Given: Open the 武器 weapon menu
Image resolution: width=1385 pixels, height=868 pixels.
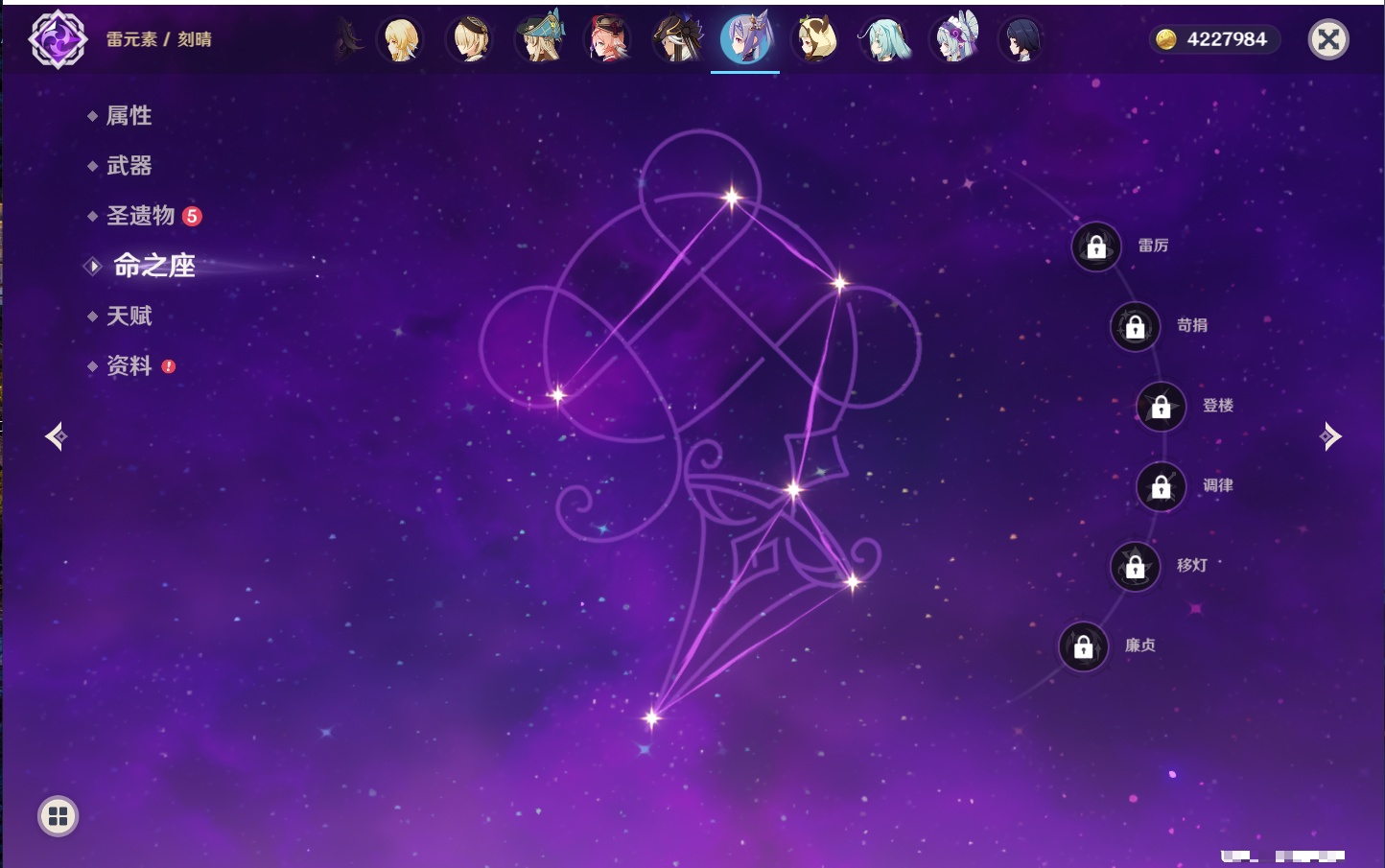Looking at the screenshot, I should (129, 166).
